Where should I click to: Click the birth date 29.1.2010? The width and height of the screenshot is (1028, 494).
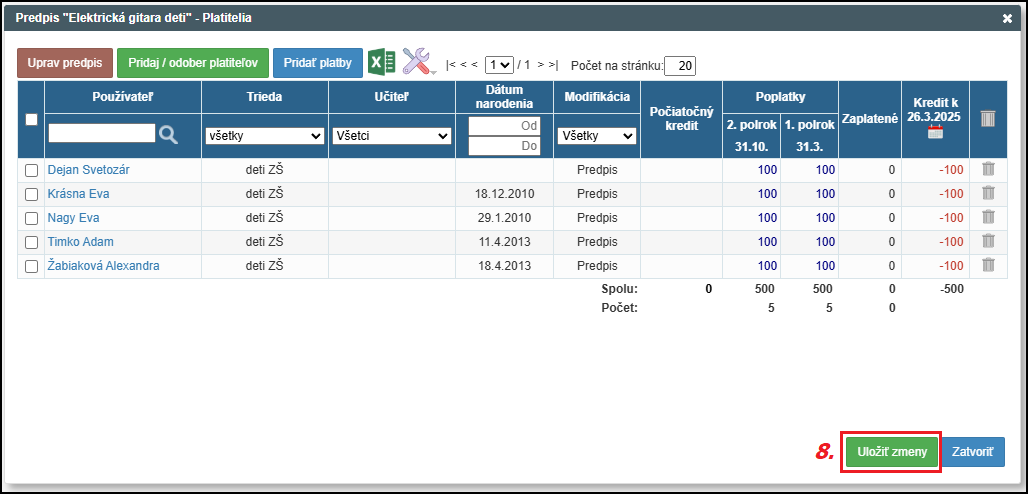pos(505,218)
